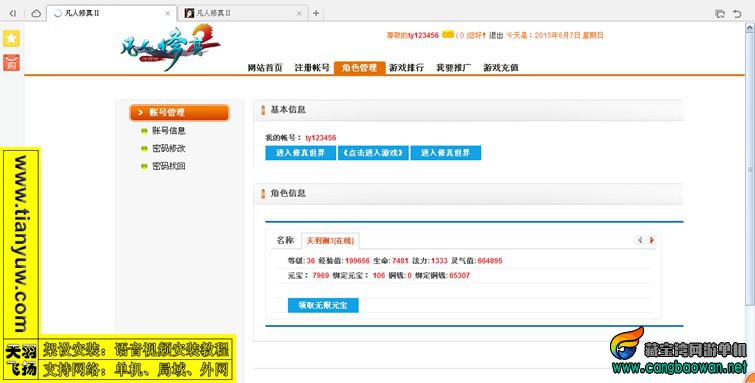
Task: Click the rightmost 进入修真世界 button
Action: point(445,153)
